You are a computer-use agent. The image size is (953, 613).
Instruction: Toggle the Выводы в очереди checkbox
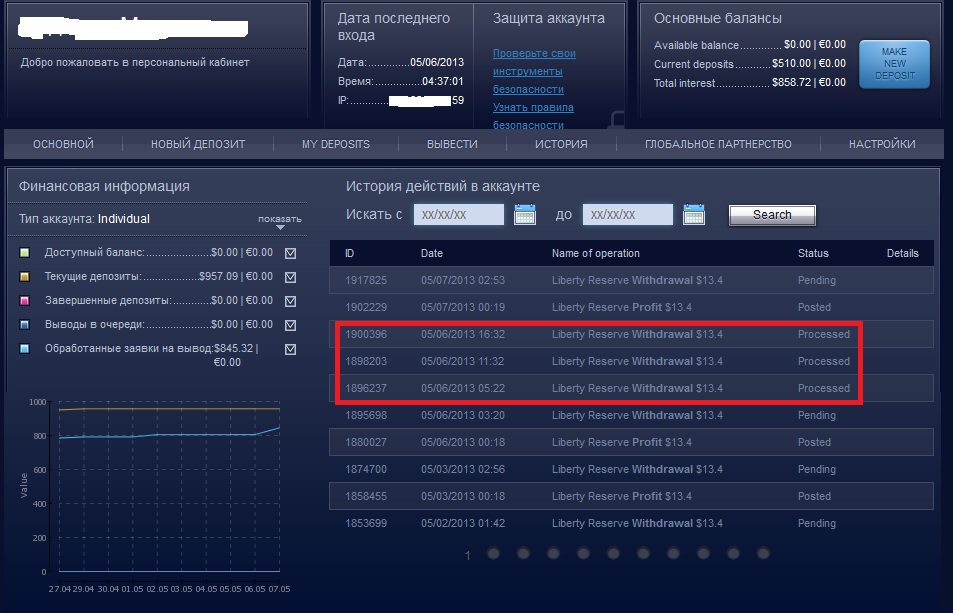(x=291, y=325)
